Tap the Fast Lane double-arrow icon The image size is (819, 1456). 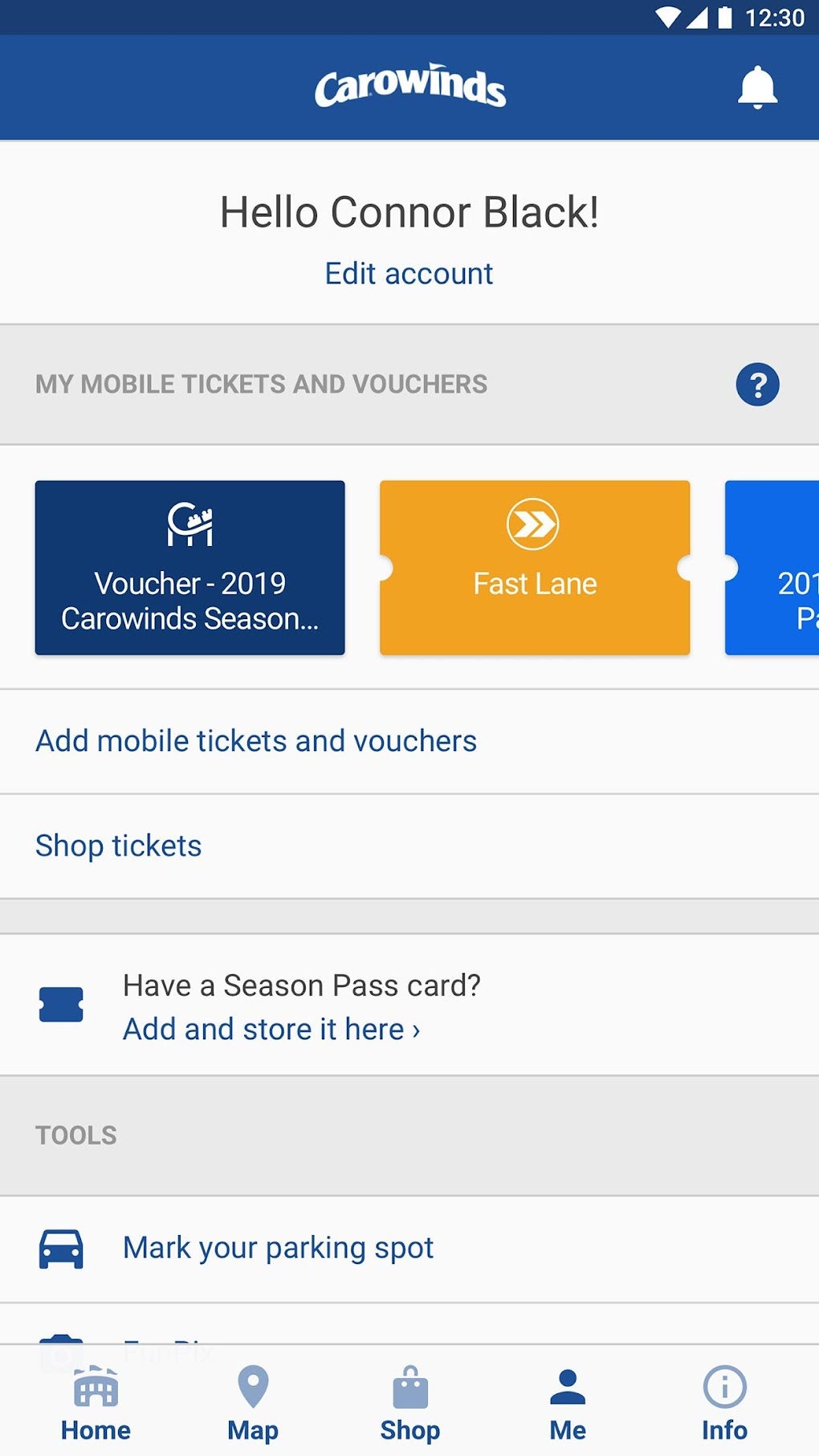coord(533,524)
